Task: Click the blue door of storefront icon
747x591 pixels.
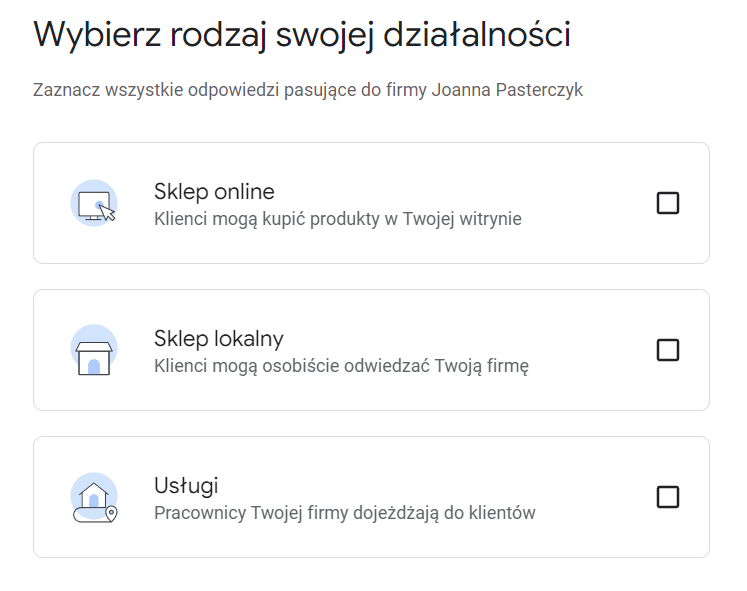Action: (x=94, y=366)
